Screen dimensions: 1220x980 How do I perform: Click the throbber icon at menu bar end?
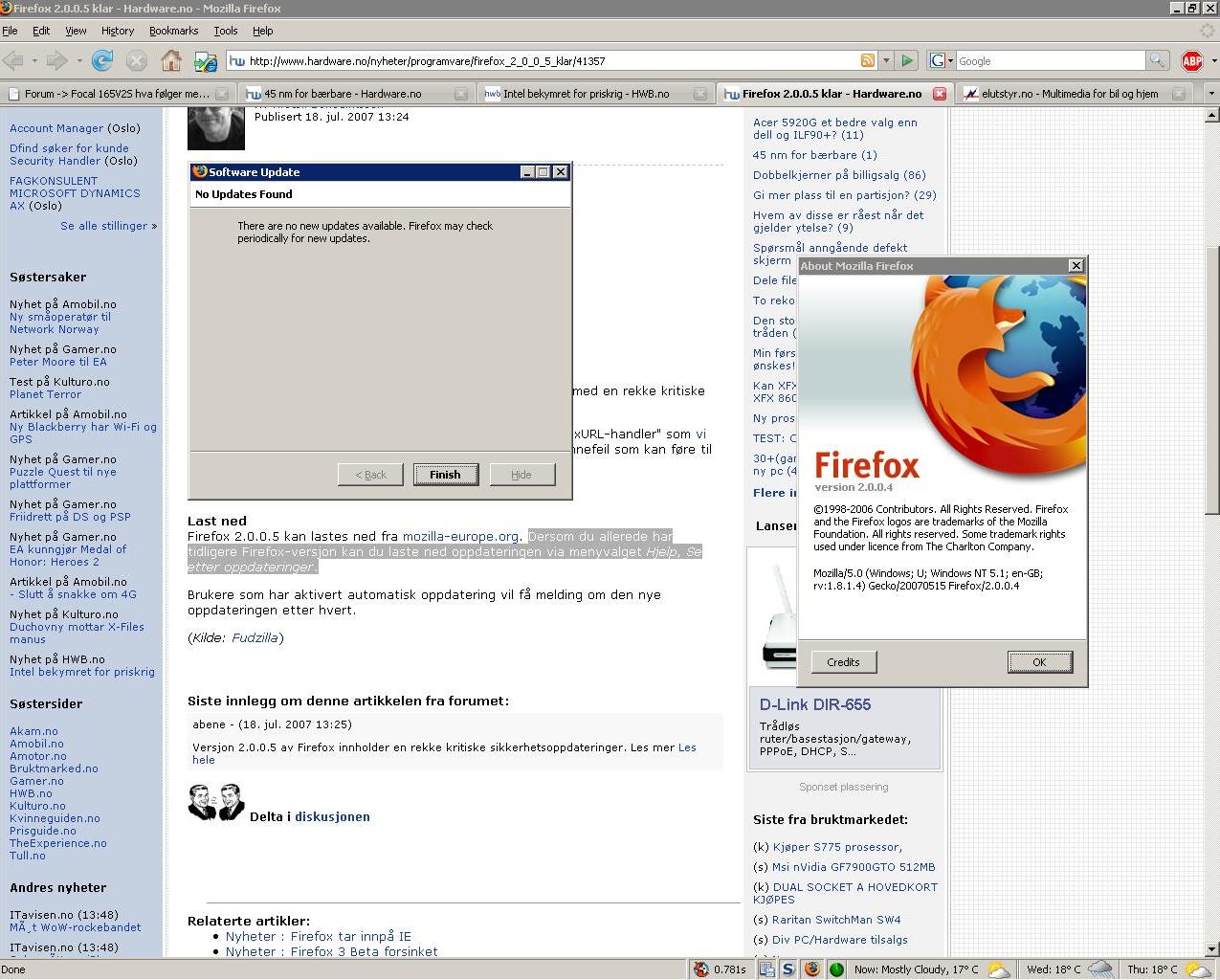click(x=1209, y=31)
